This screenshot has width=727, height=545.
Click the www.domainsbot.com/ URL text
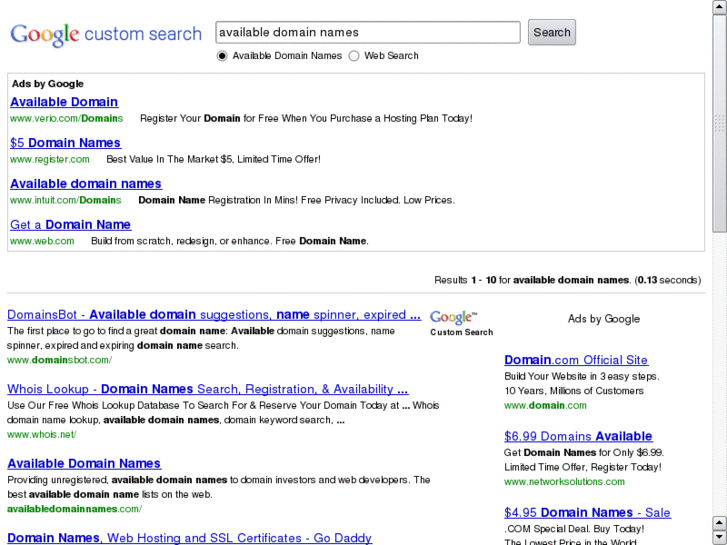pyautogui.click(x=59, y=360)
